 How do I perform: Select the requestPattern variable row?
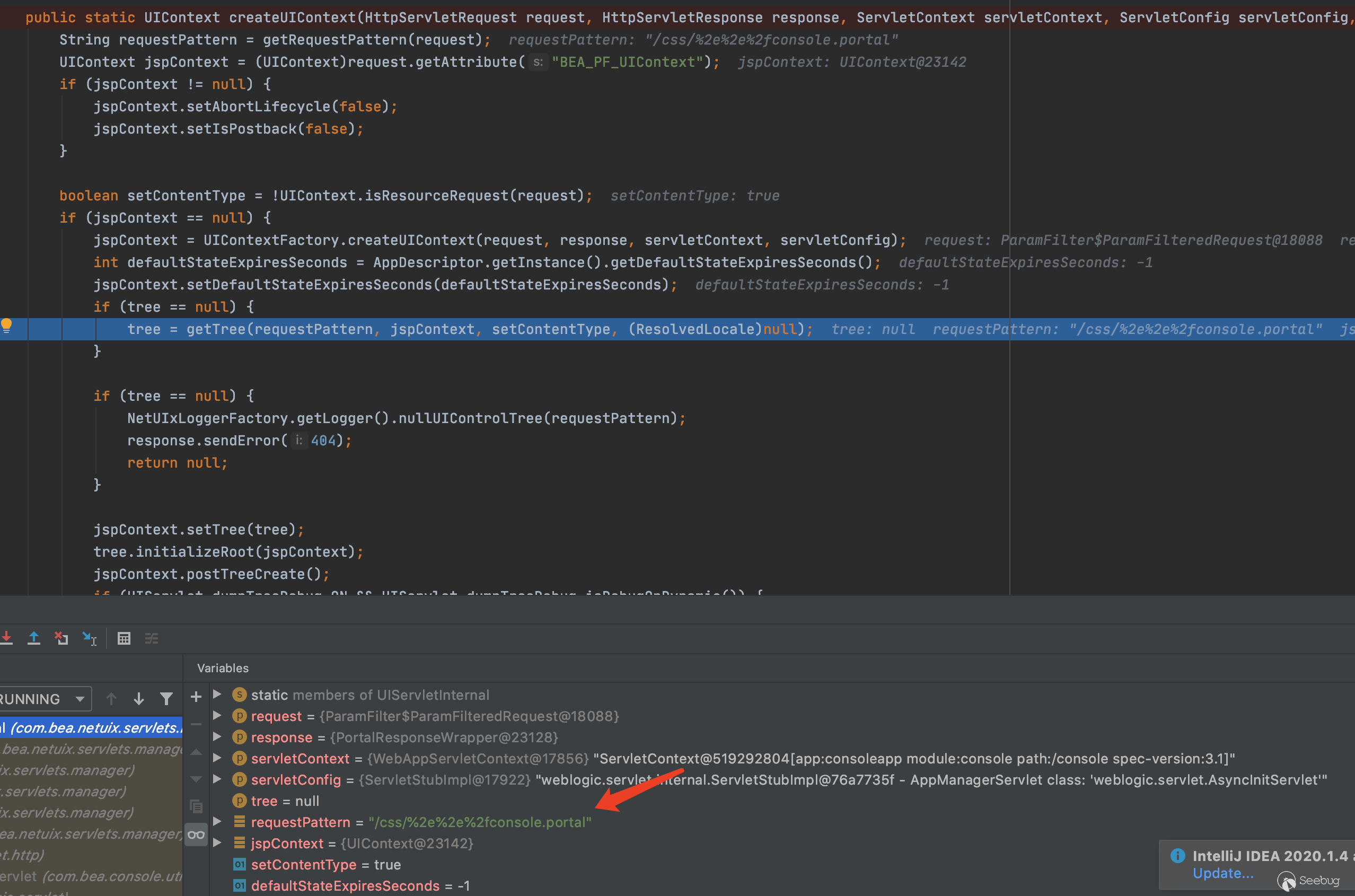[x=301, y=822]
